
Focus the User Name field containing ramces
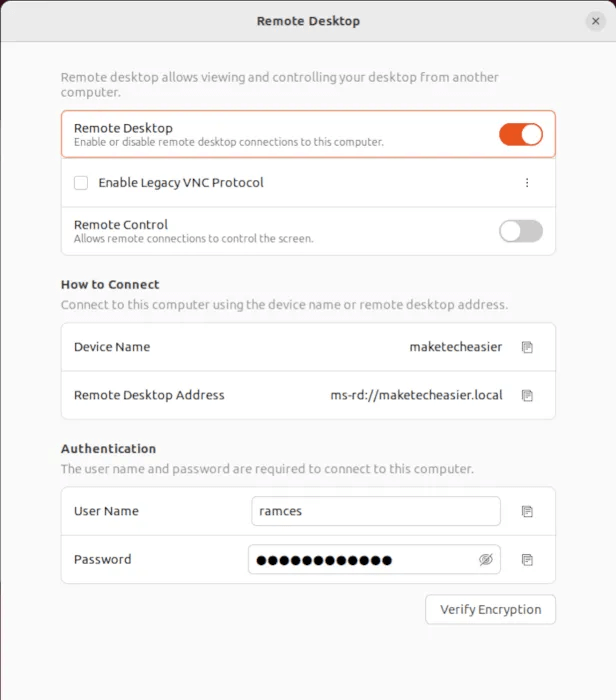click(x=376, y=511)
